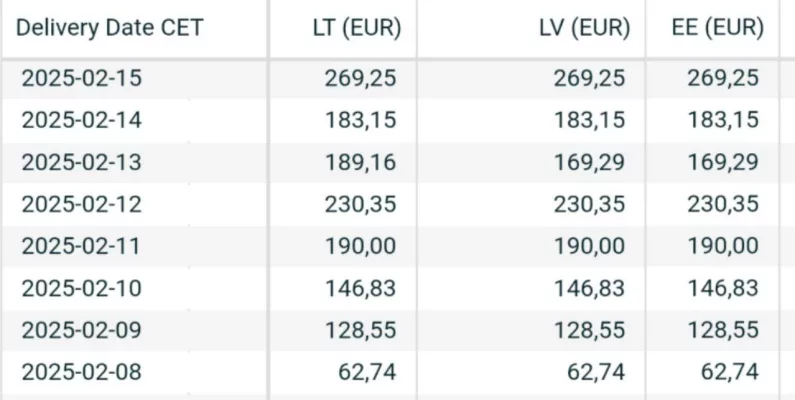This screenshot has height=400, width=795.
Task: Select the LT price for 2025-02-12
Action: [360, 205]
